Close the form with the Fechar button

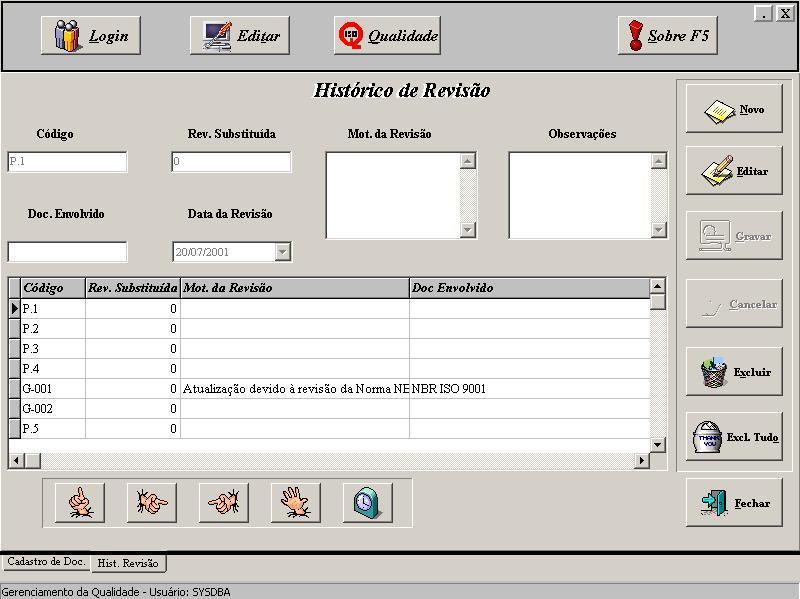click(x=734, y=503)
